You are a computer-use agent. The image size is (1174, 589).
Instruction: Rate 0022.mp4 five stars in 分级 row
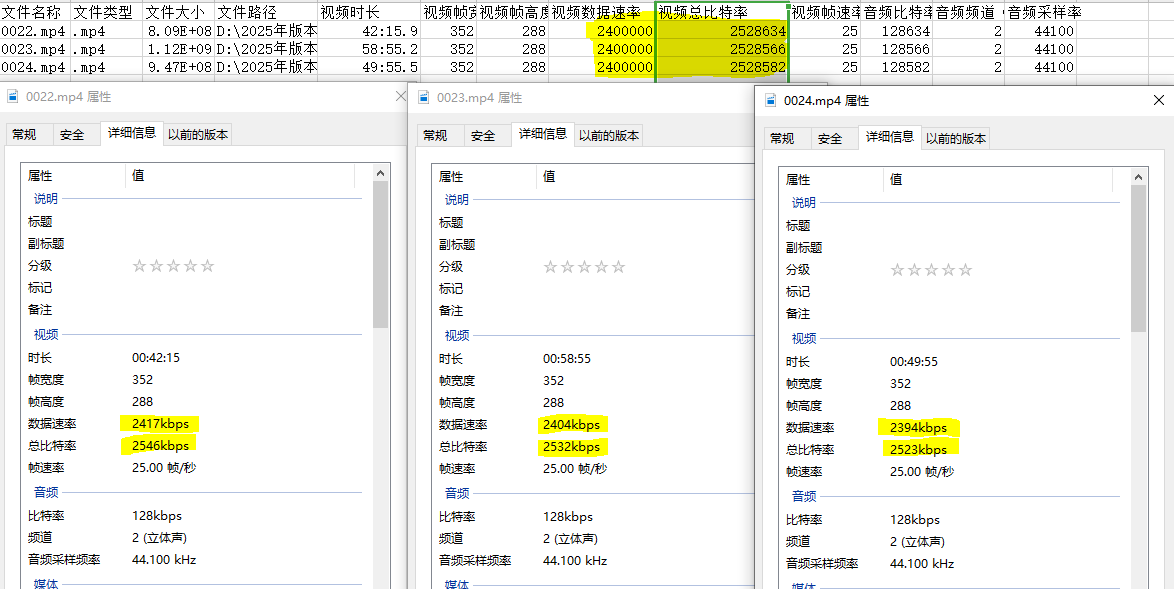pos(207,266)
